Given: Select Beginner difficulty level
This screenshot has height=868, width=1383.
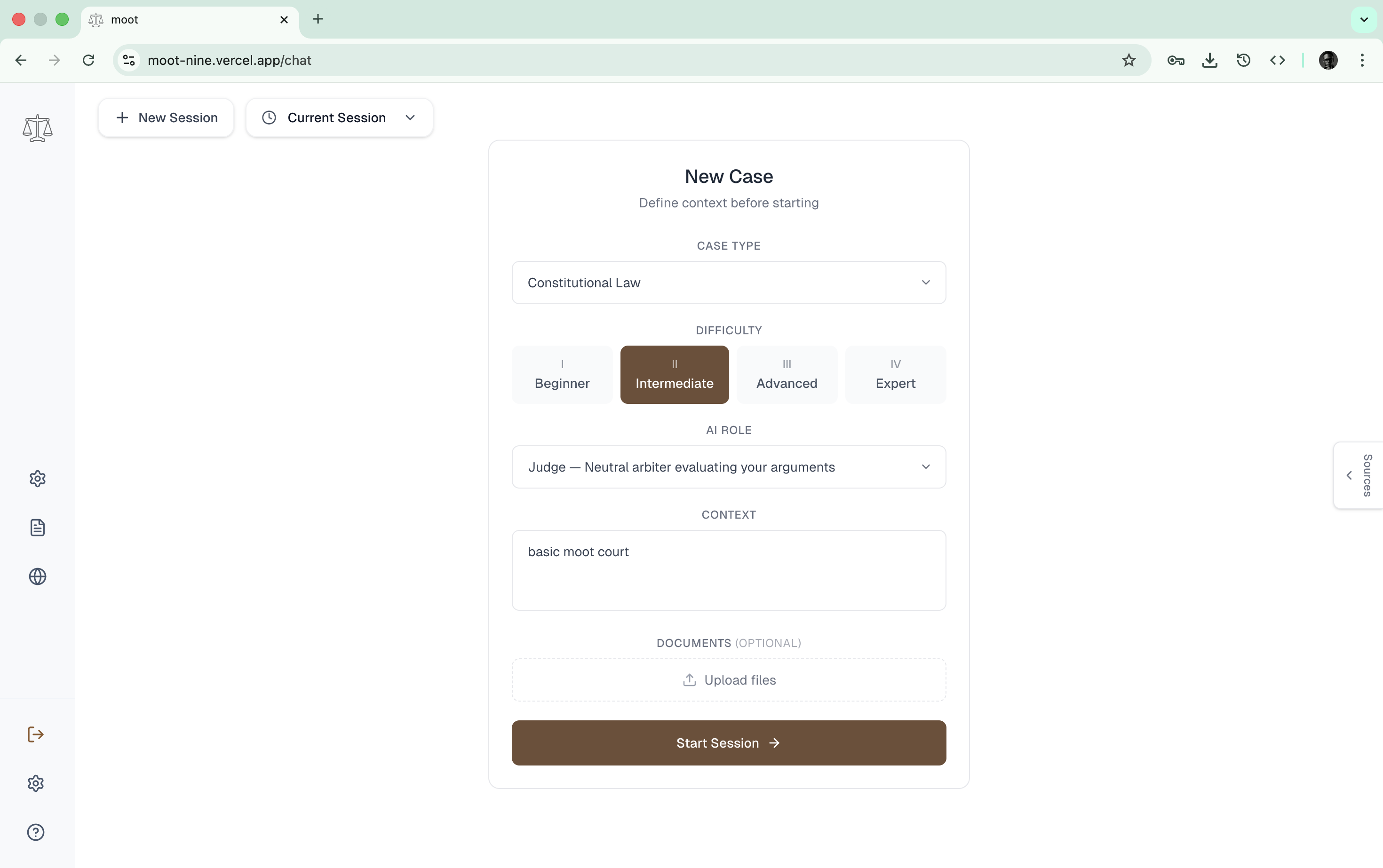Looking at the screenshot, I should coord(562,374).
